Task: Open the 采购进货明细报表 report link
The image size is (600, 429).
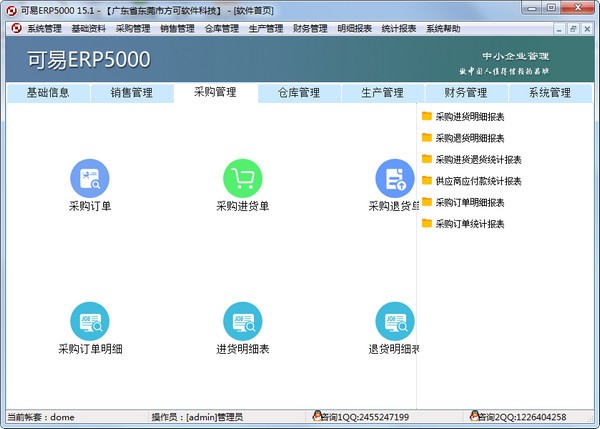Action: tap(470, 117)
